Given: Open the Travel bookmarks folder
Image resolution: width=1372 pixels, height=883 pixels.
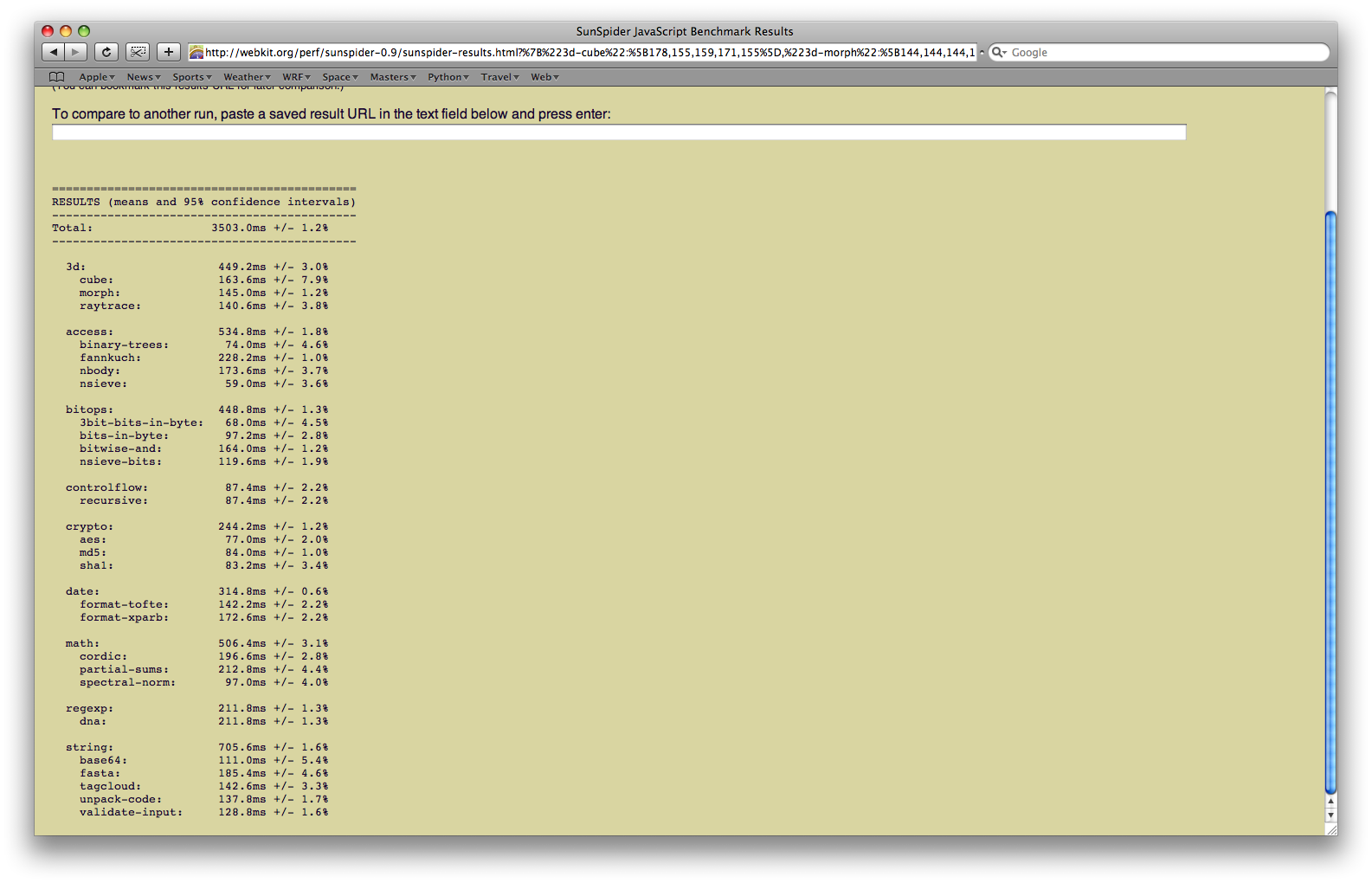Looking at the screenshot, I should click(x=500, y=77).
